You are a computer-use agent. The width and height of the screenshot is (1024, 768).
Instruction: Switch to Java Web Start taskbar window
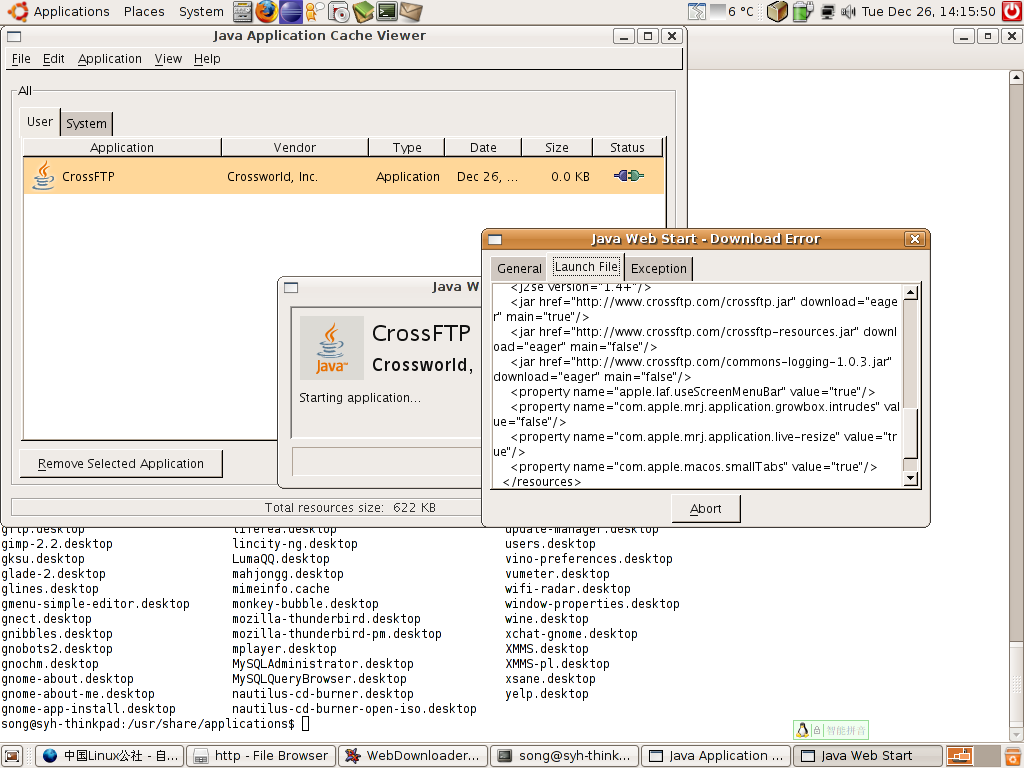pyautogui.click(x=868, y=756)
